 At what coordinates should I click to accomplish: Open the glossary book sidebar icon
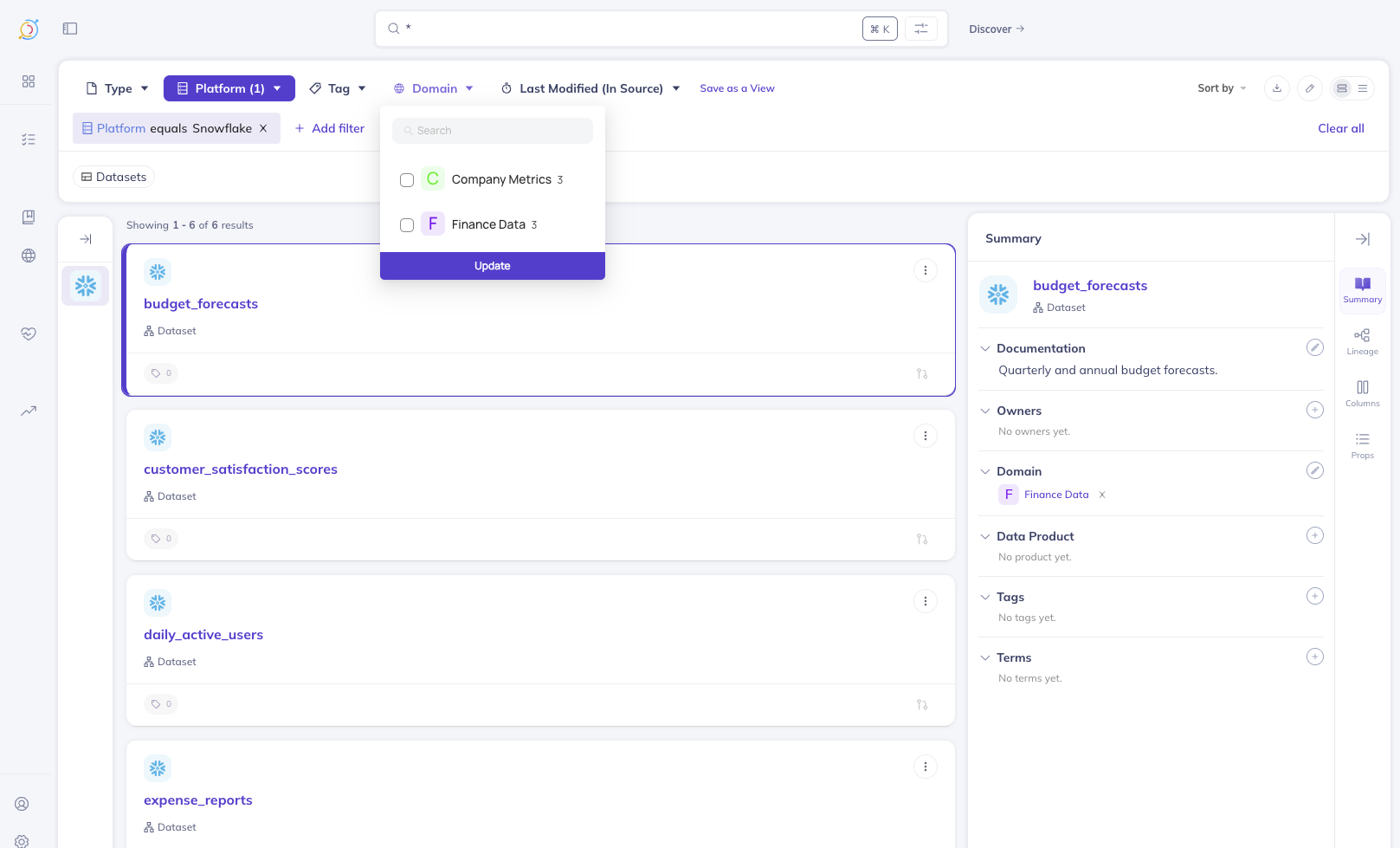(x=29, y=217)
